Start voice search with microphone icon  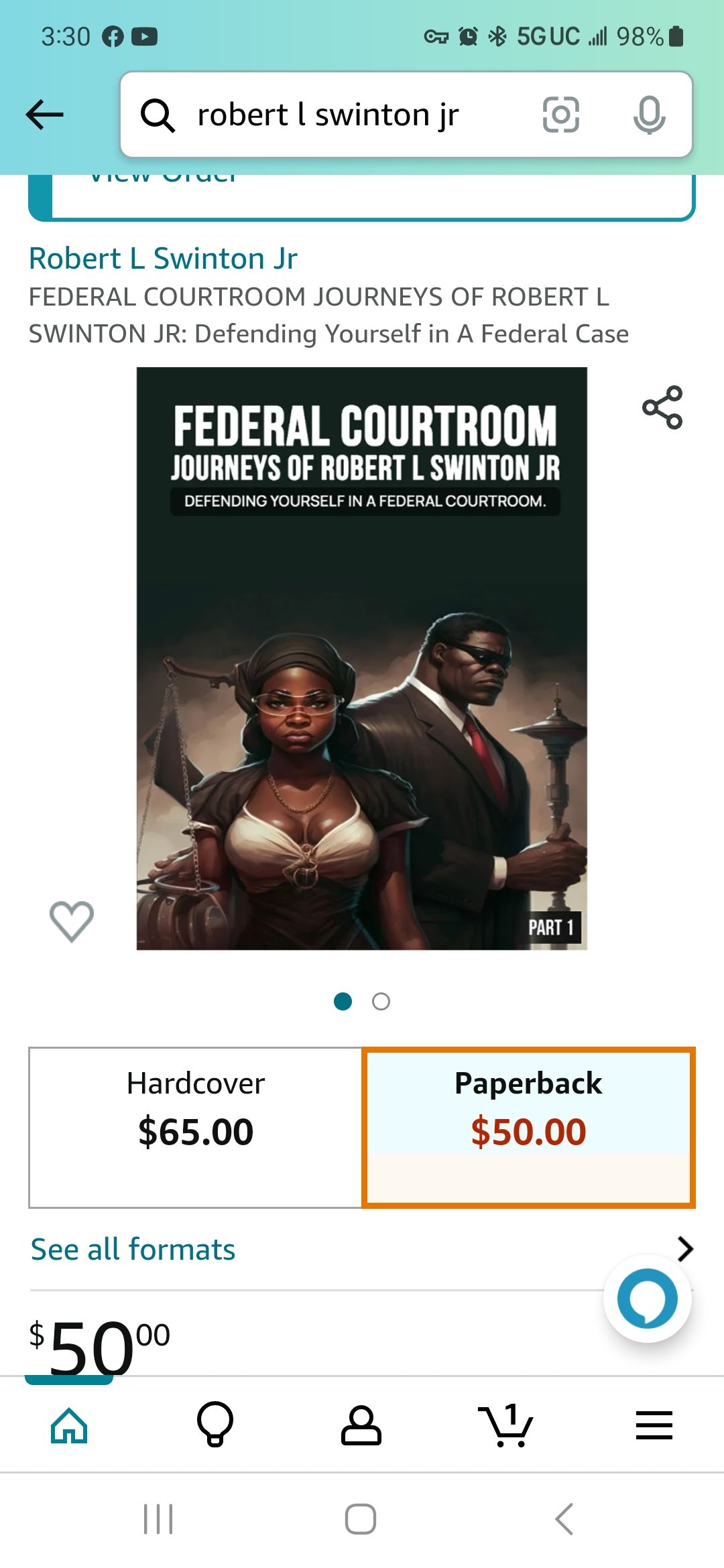click(x=649, y=115)
